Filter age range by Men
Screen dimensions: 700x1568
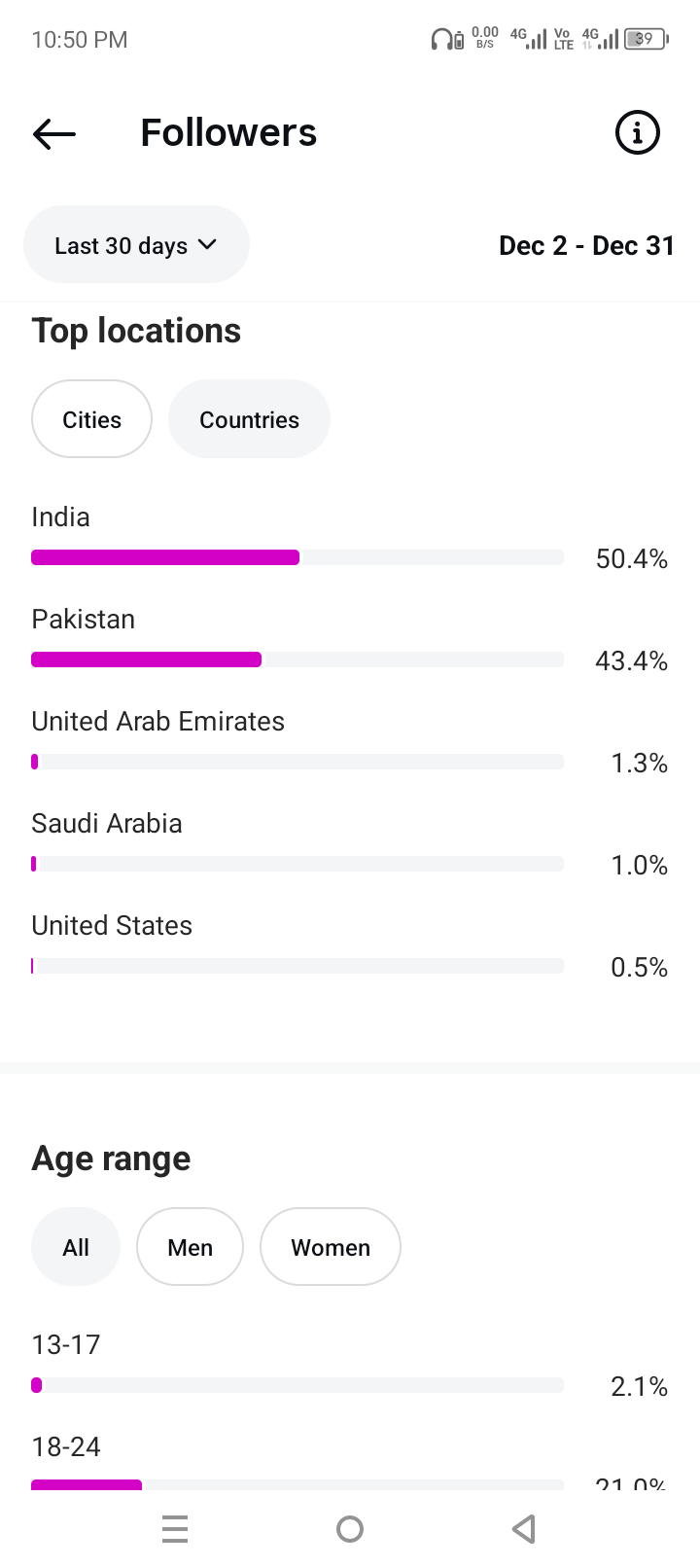(x=190, y=1247)
